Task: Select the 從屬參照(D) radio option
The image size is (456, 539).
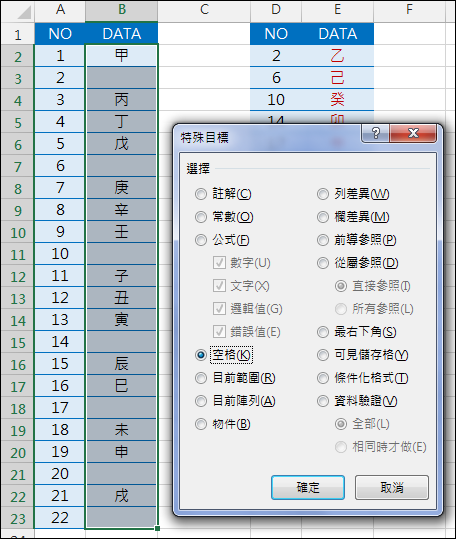Action: pos(323,263)
